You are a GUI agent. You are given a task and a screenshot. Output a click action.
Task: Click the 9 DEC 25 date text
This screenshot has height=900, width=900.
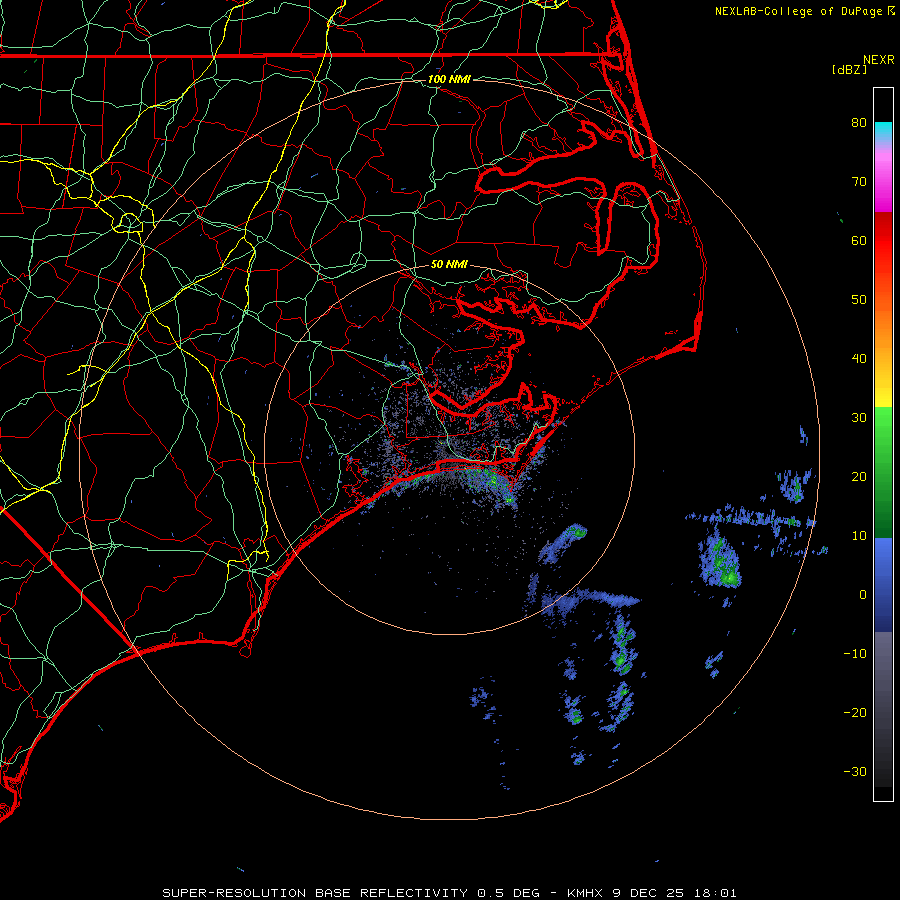[x=647, y=893]
